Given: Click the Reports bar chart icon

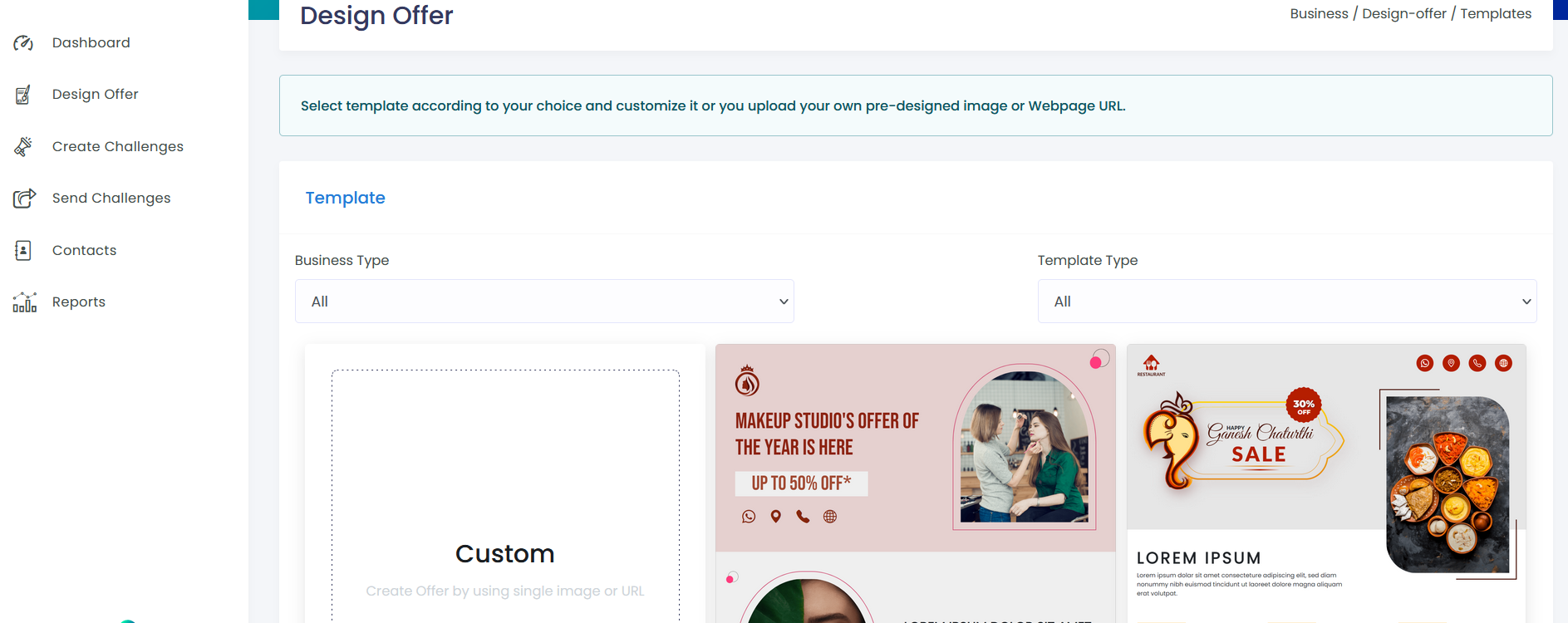Looking at the screenshot, I should click(x=25, y=302).
